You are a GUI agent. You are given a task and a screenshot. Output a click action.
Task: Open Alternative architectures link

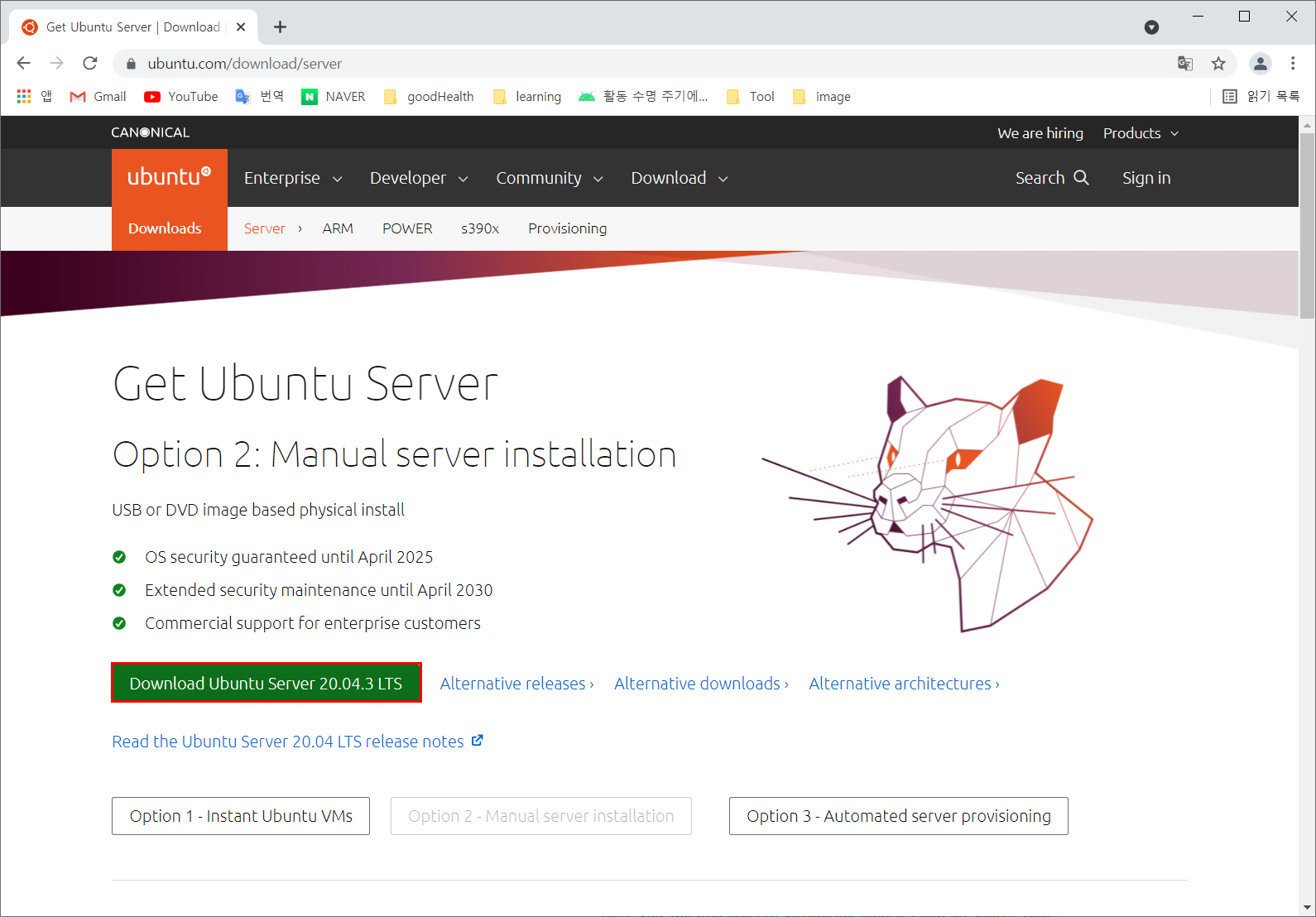(x=904, y=684)
